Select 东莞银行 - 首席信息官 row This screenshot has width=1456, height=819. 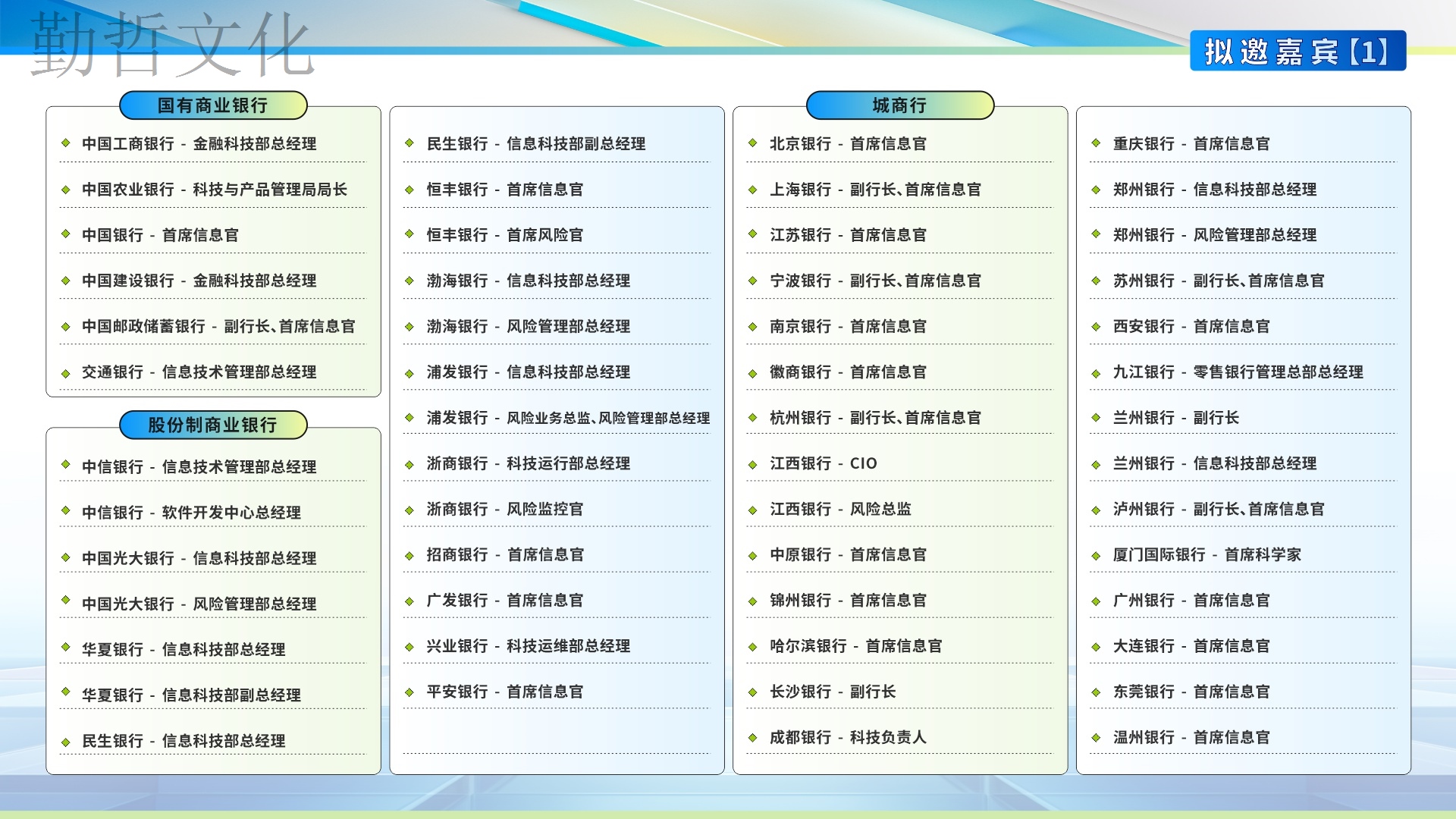click(x=1243, y=692)
